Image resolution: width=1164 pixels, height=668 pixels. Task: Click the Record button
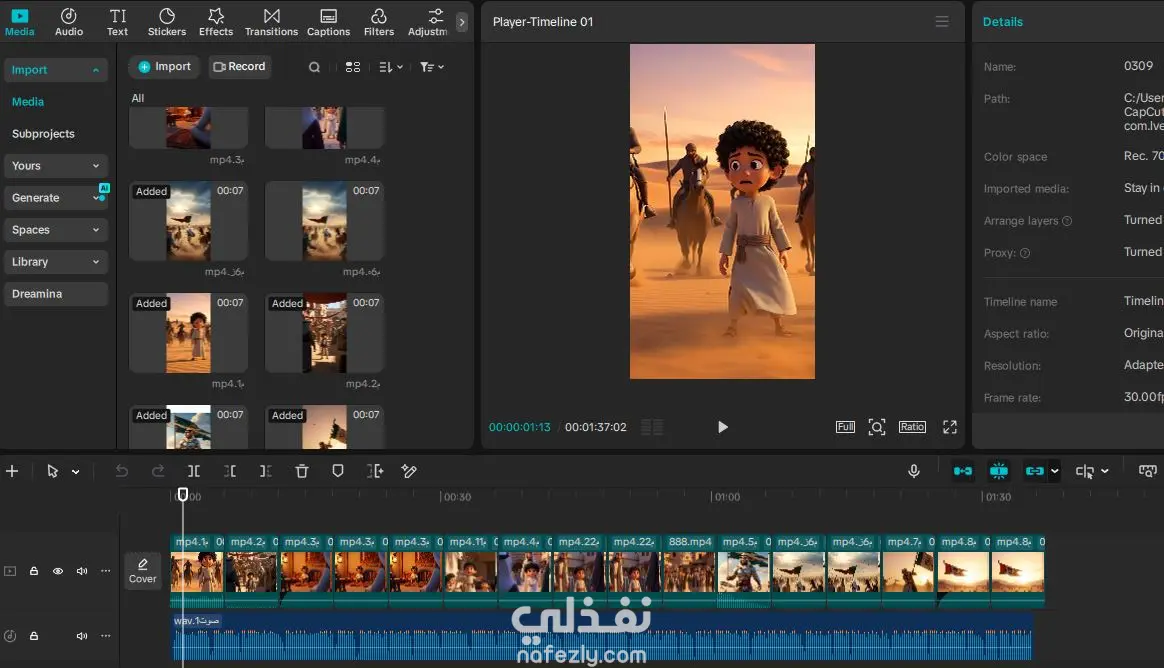[x=239, y=67]
